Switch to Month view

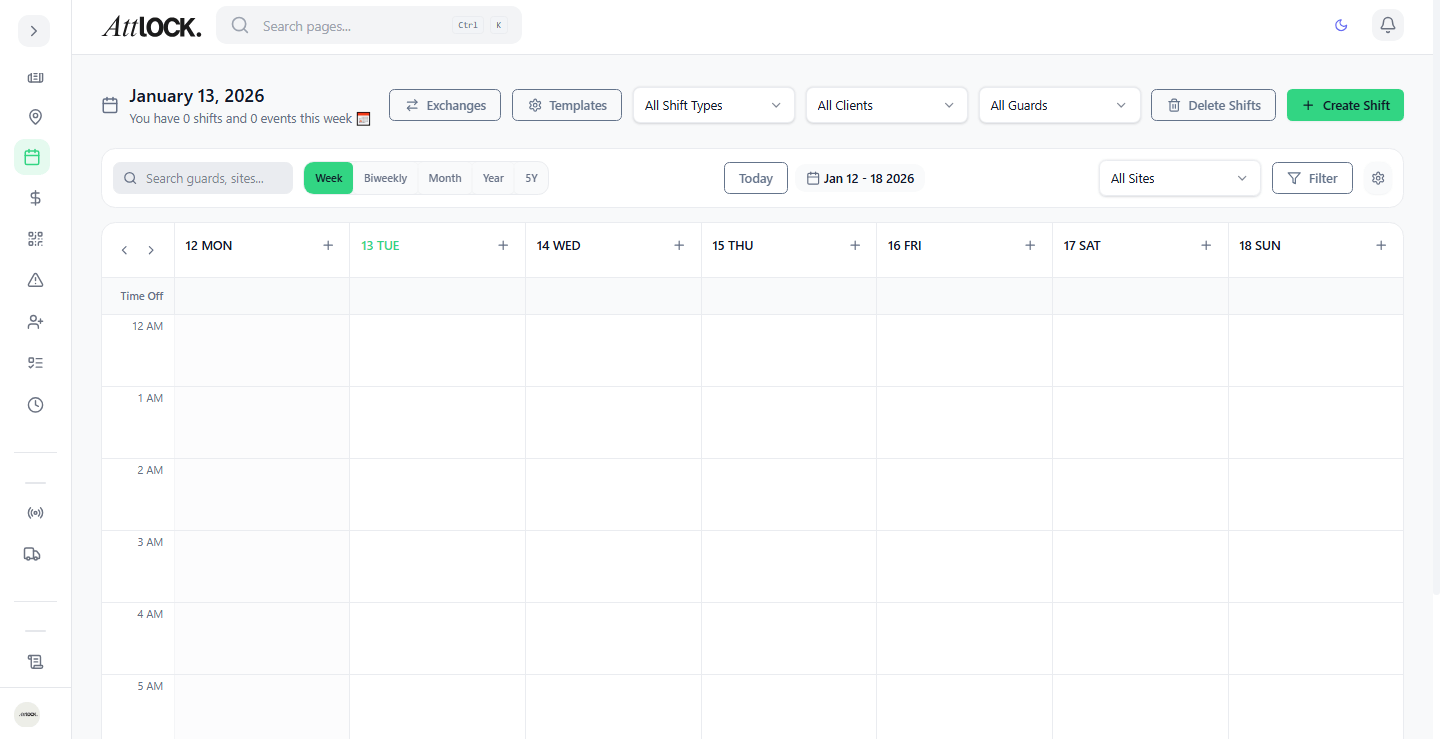[444, 178]
